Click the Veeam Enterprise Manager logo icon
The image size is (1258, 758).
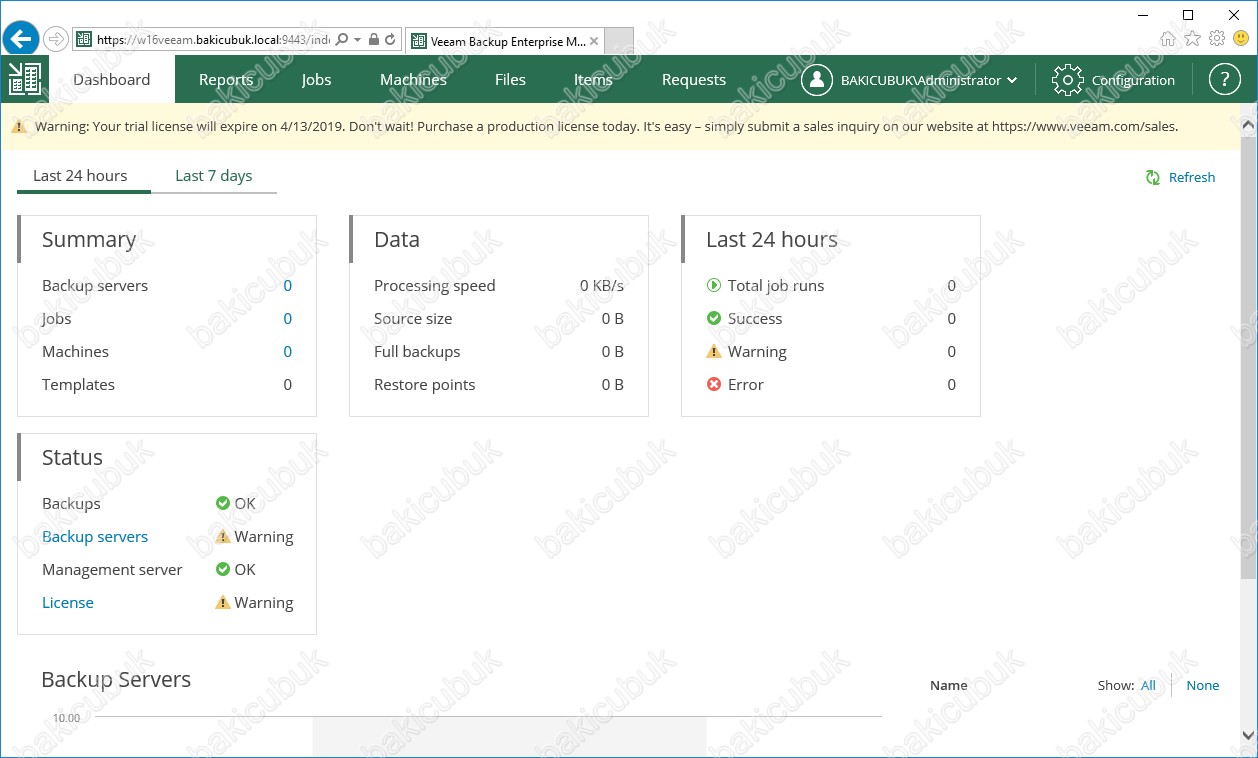(24, 79)
